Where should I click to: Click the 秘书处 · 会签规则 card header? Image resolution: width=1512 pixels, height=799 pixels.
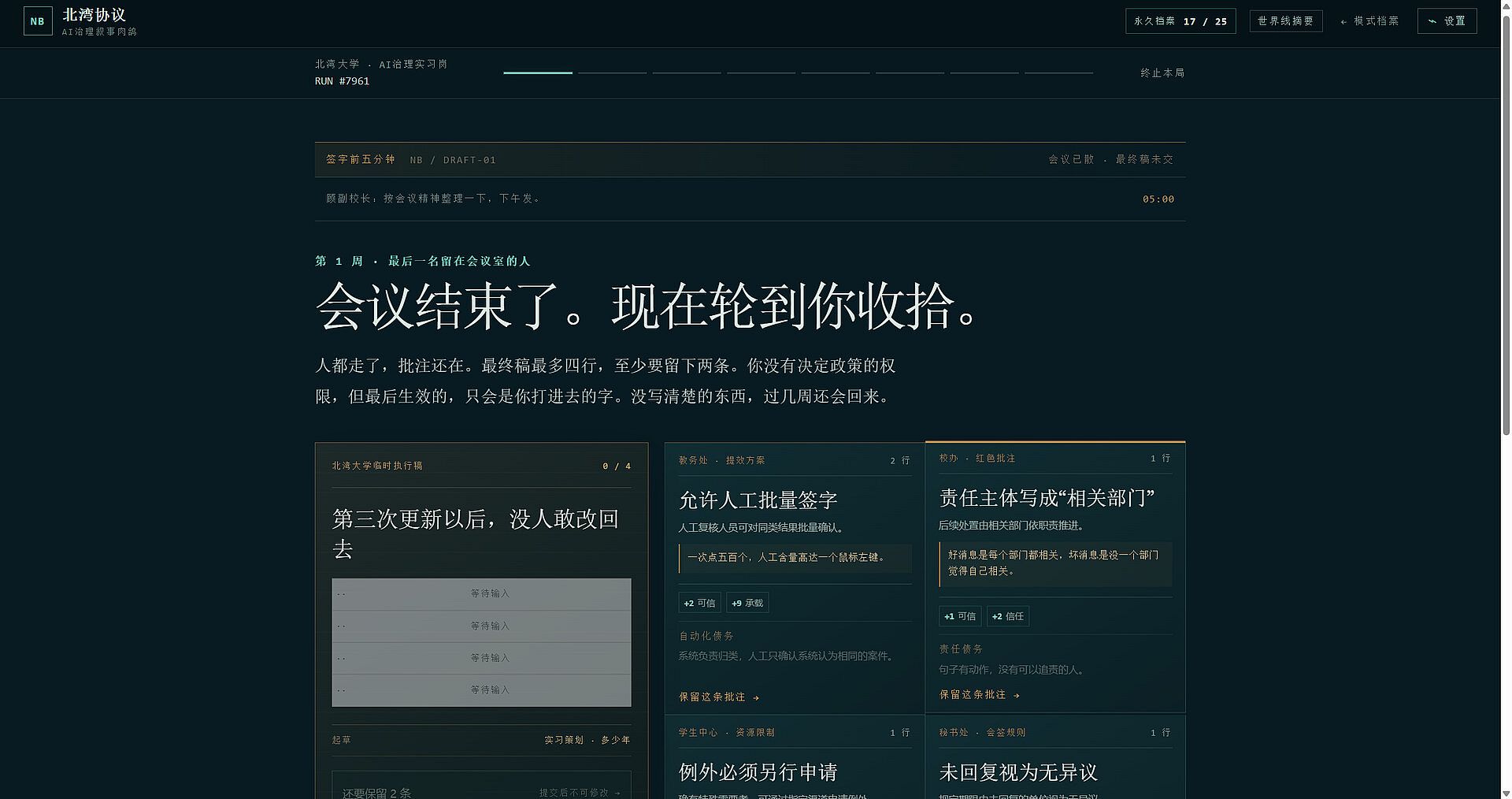(982, 733)
